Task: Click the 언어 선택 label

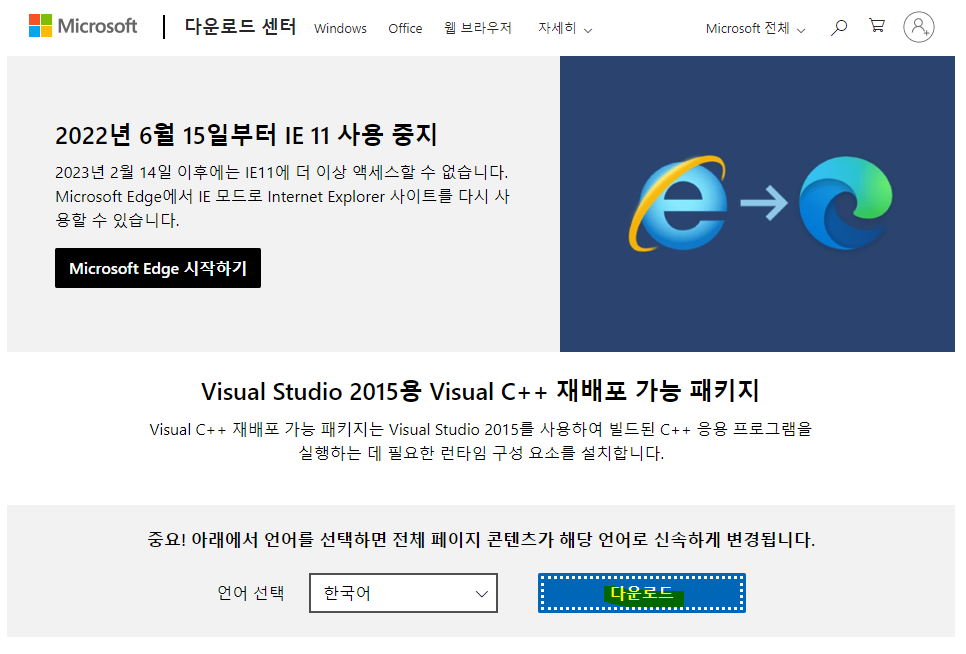Action: pos(251,593)
